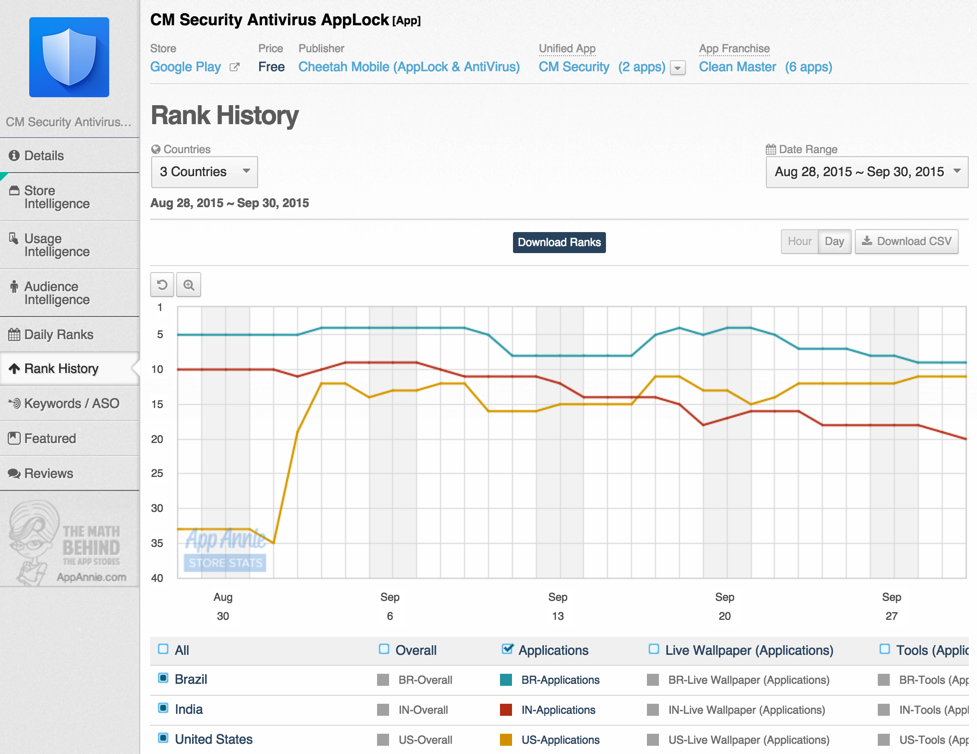Open the 3 Countries dropdown
977x754 pixels.
(204, 171)
